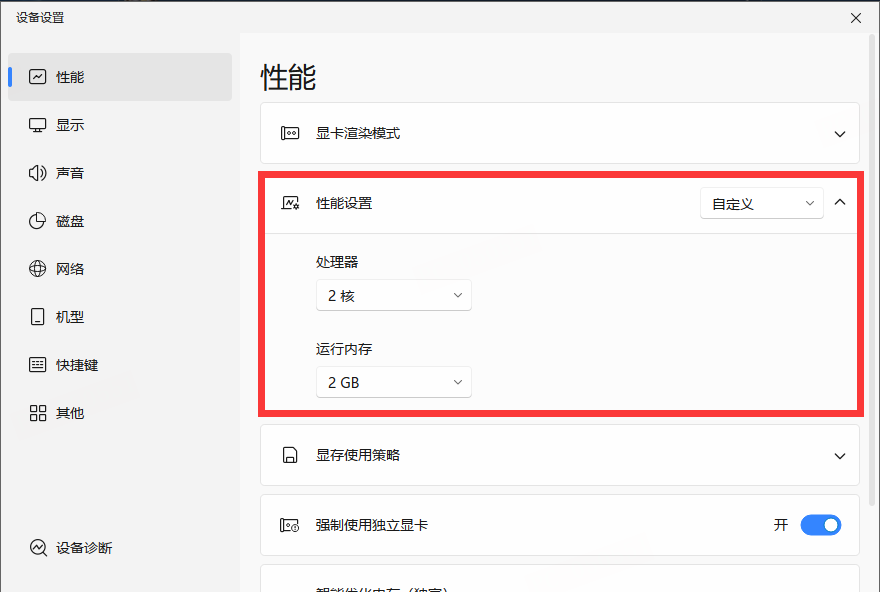Click the 网络 globe icon
This screenshot has height=592, width=880.
[x=38, y=269]
